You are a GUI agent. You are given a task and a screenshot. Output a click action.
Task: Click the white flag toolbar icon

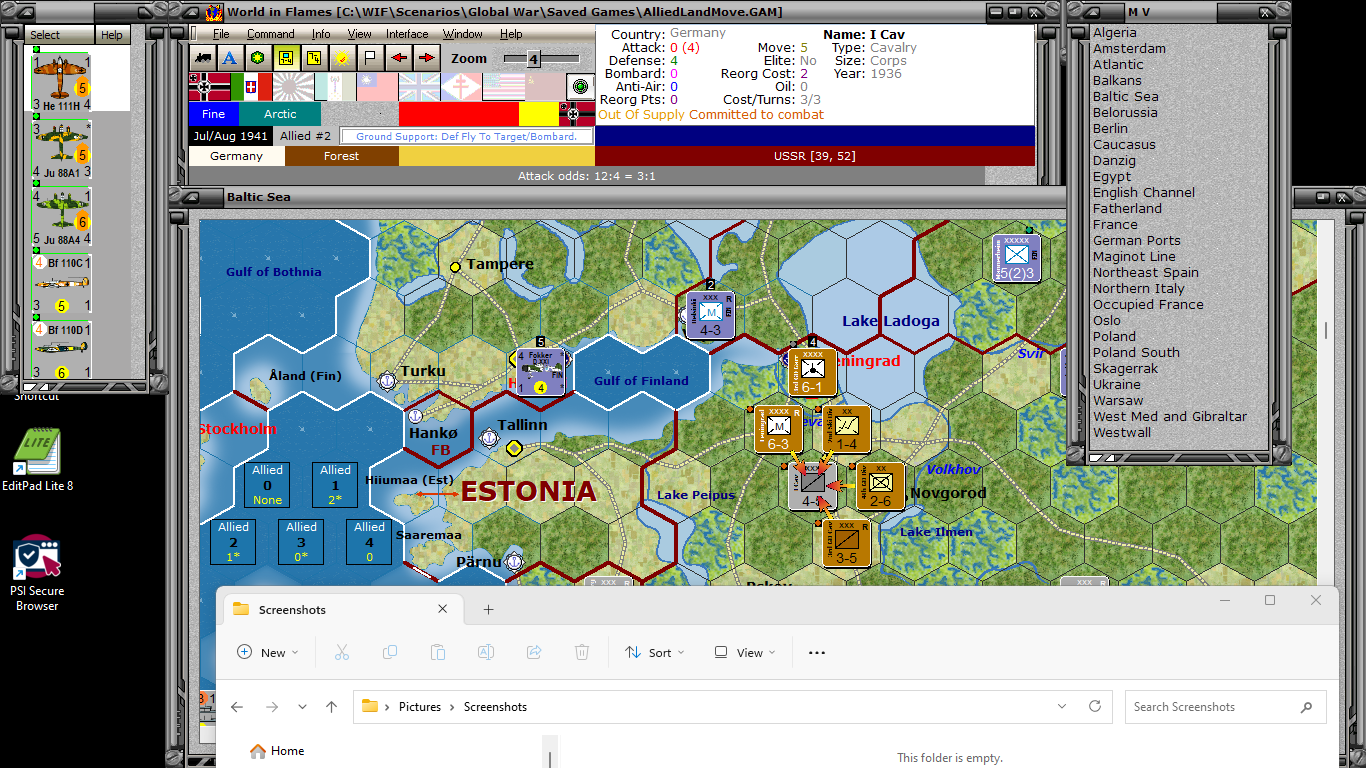(x=369, y=58)
